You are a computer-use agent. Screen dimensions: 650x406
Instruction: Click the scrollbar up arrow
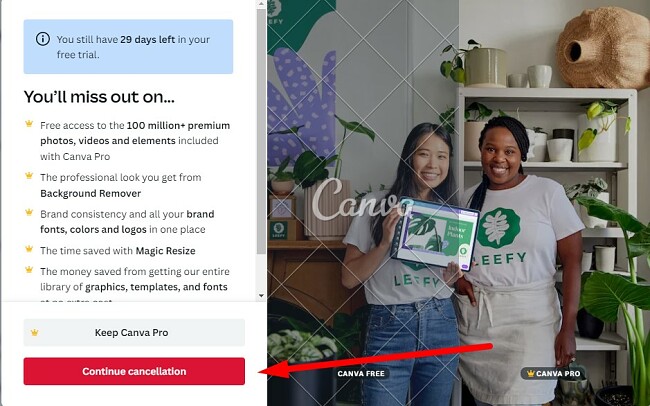[x=261, y=4]
